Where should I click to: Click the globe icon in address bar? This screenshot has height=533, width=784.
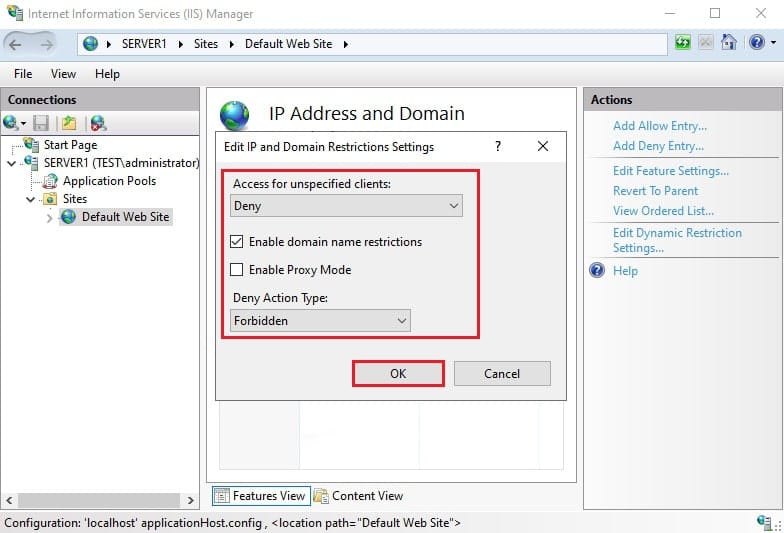click(x=90, y=44)
